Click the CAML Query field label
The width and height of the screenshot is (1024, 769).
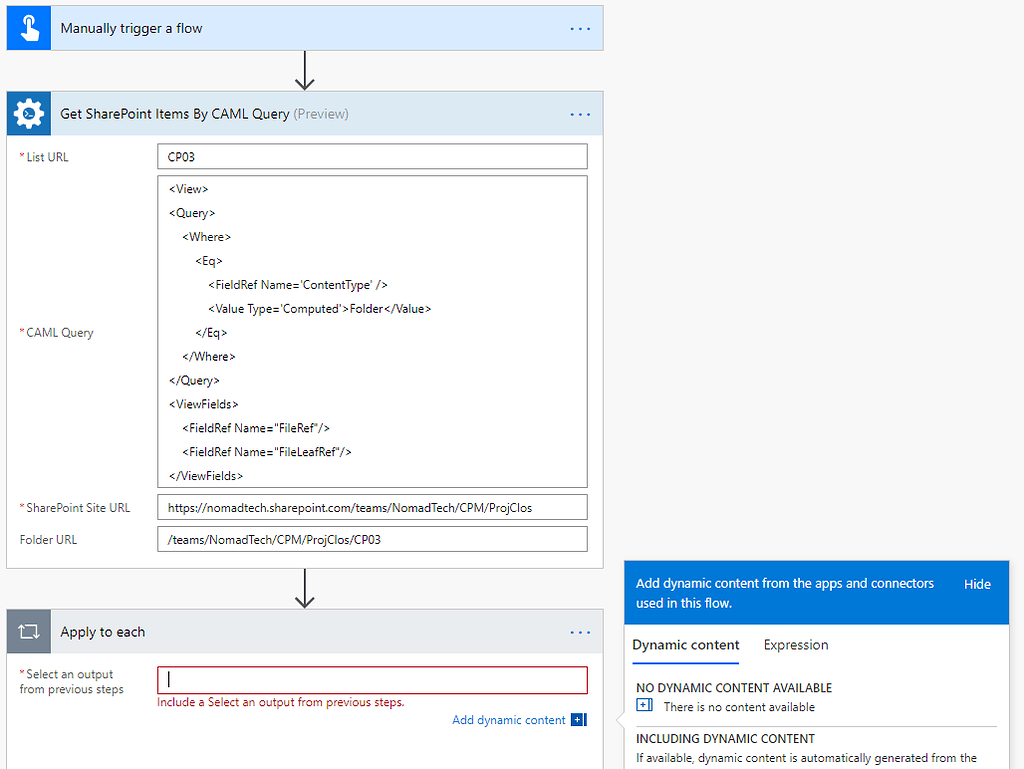(59, 333)
